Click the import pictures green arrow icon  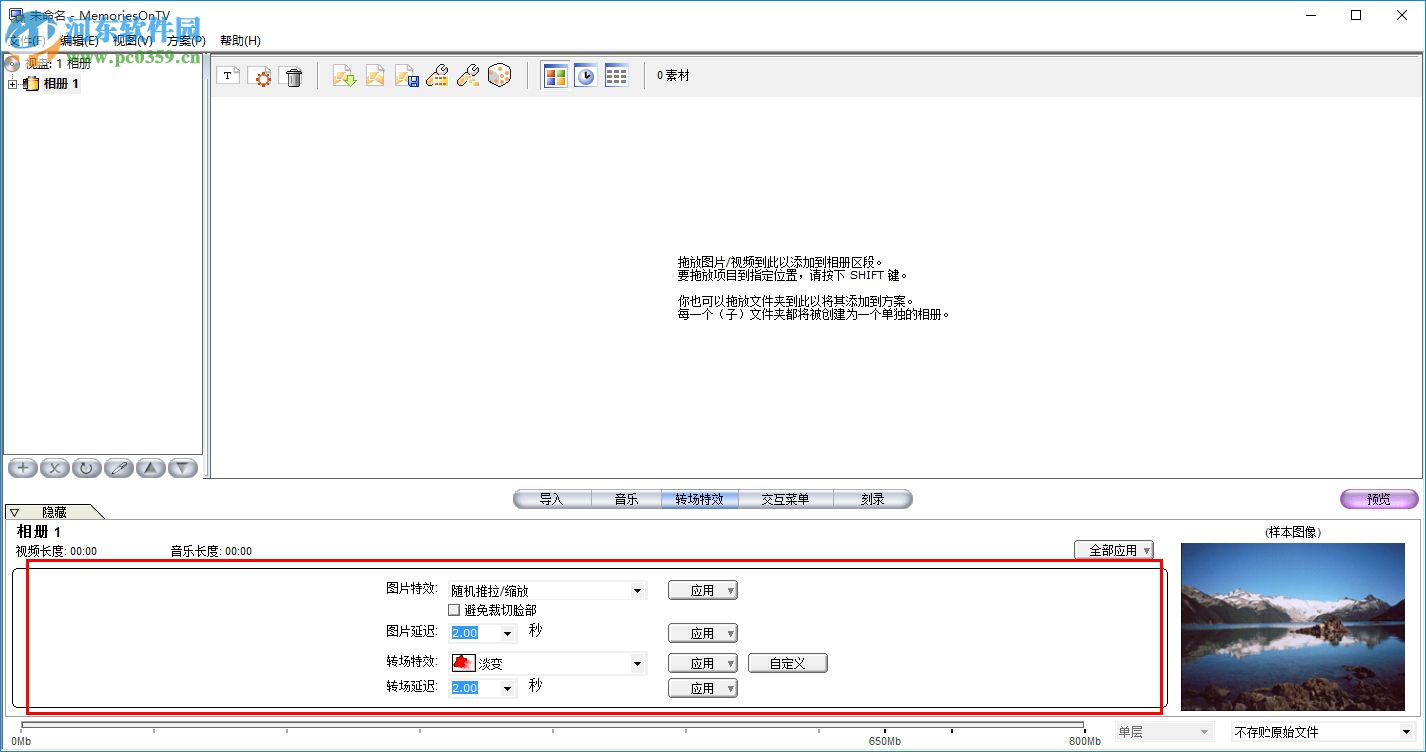[344, 76]
